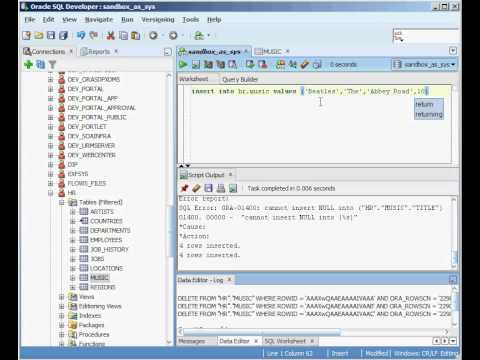
Task: Run statement with green play icon
Action: 183,64
